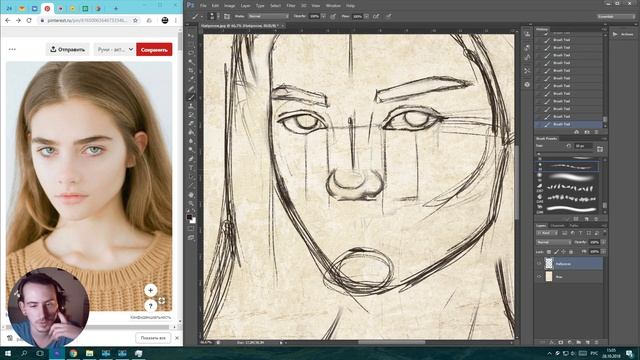Open the File menu
640x360 pixels.
coord(203,6)
